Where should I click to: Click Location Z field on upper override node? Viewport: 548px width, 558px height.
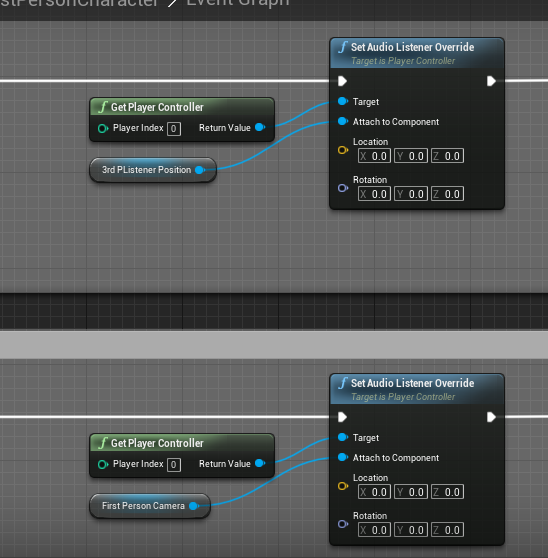point(447,156)
